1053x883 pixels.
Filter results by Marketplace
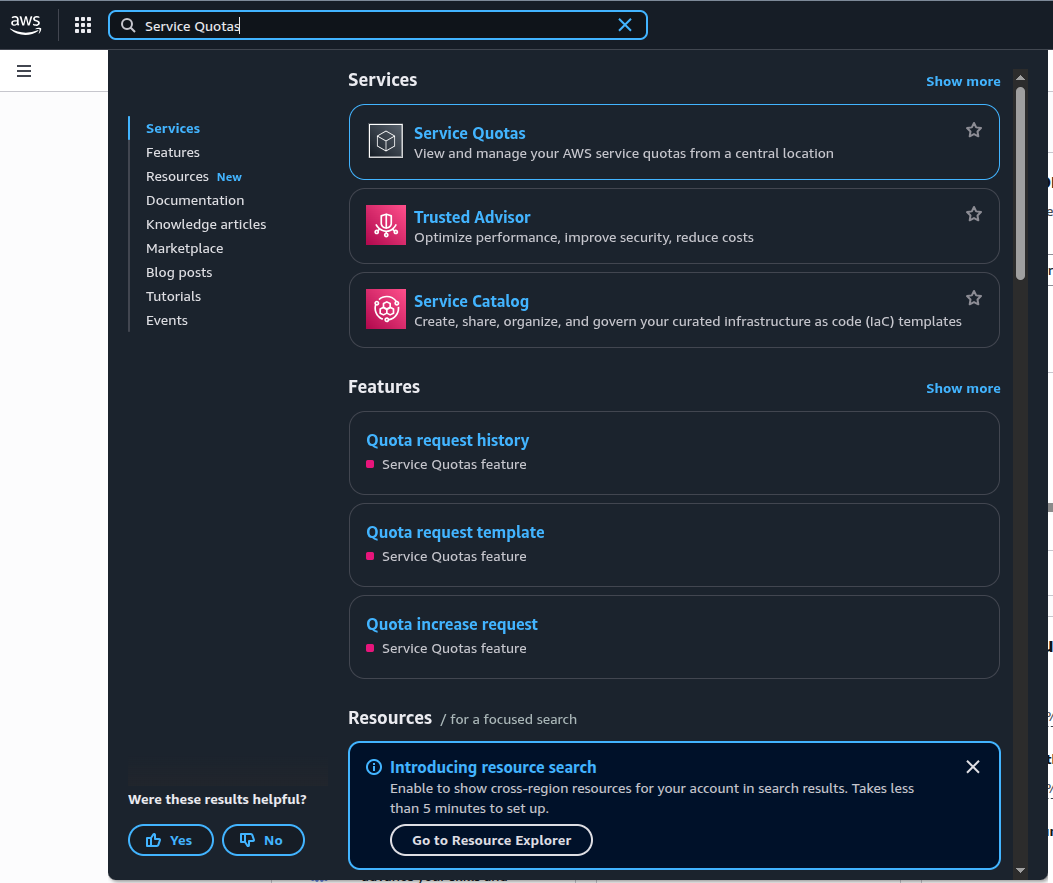(184, 248)
